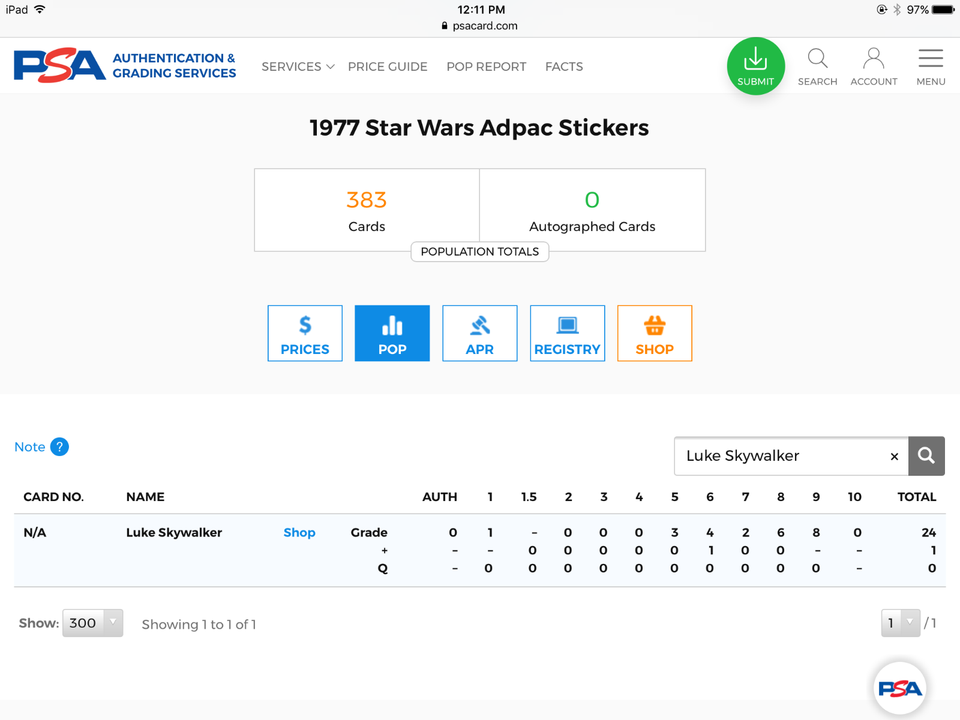Clear the Luke Skywalker search with the x

tap(894, 456)
